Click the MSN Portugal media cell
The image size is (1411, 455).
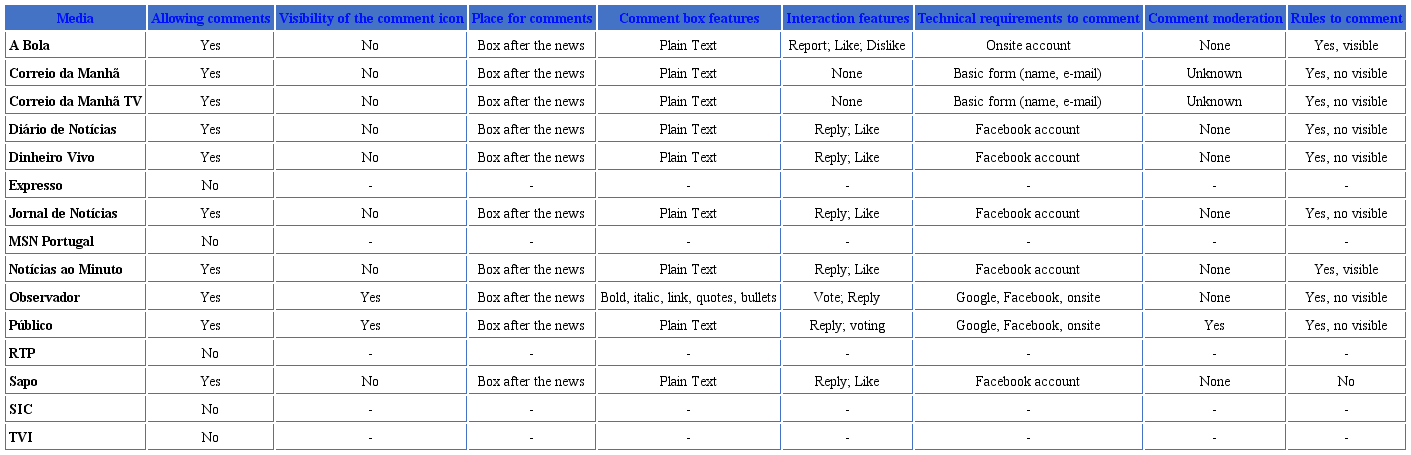click(51, 241)
